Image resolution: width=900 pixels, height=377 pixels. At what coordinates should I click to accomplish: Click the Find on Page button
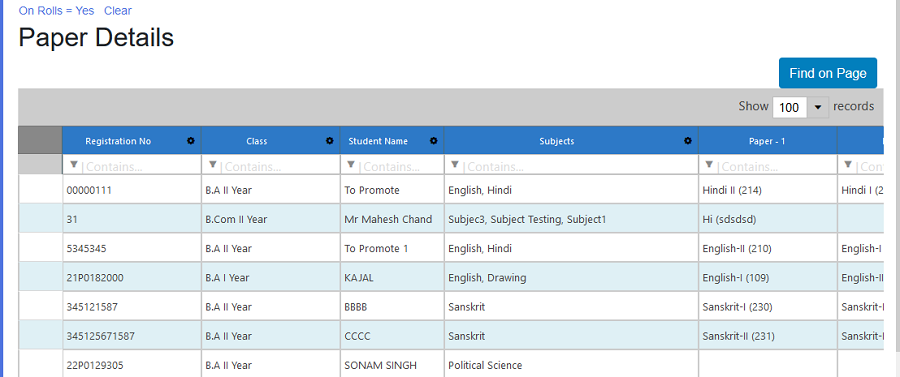click(828, 73)
